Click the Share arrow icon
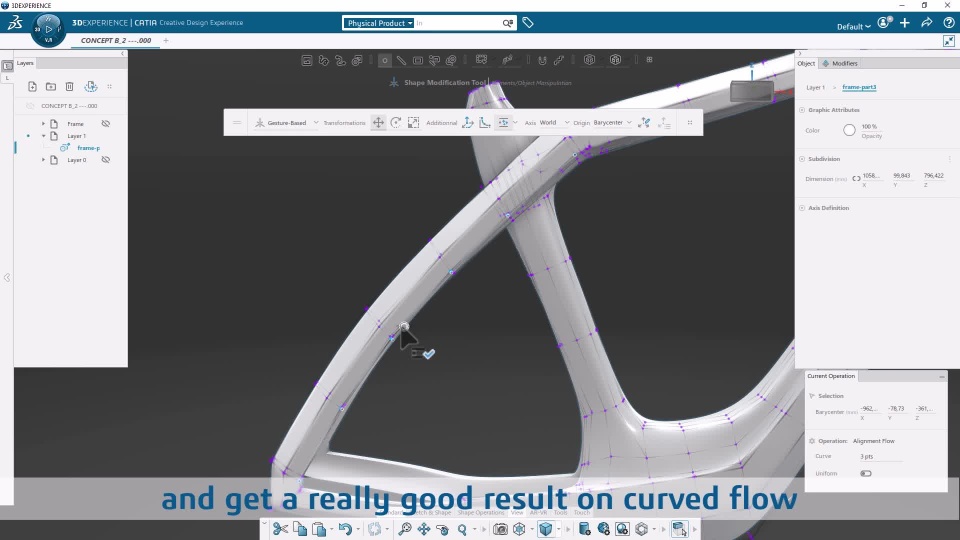960x540 pixels. [927, 23]
